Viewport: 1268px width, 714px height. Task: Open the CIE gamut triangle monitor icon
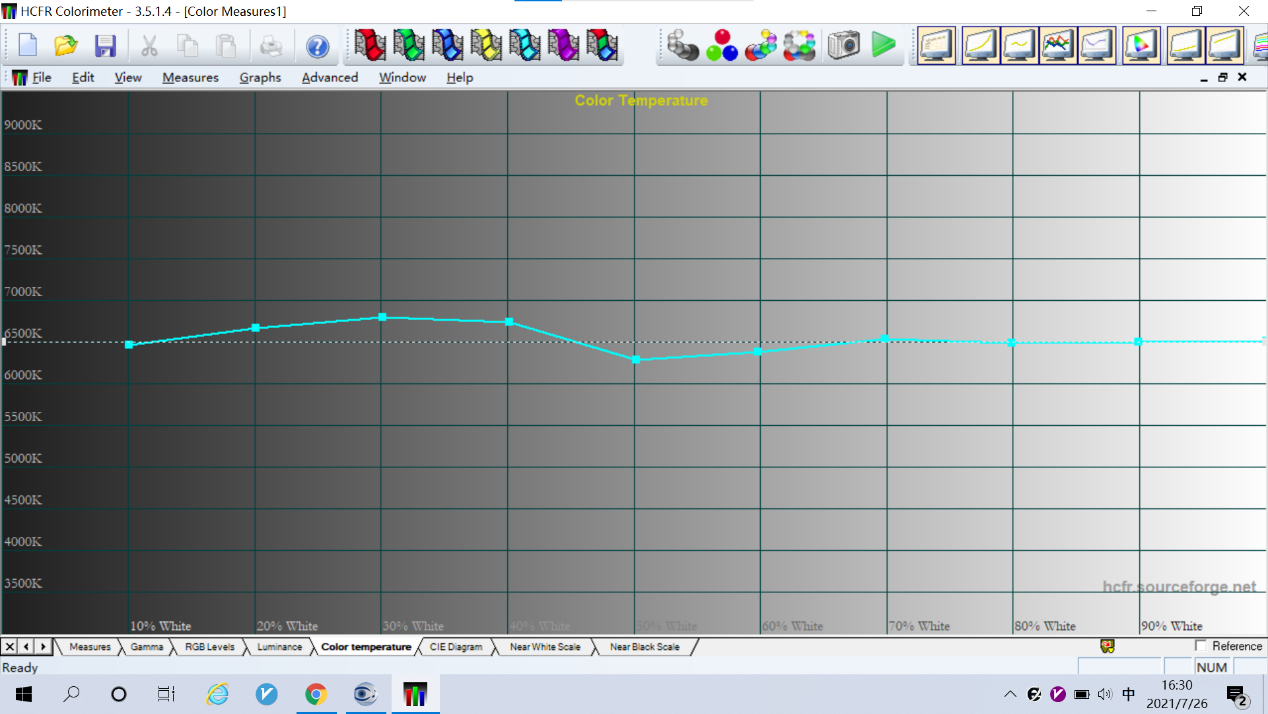pos(1141,45)
